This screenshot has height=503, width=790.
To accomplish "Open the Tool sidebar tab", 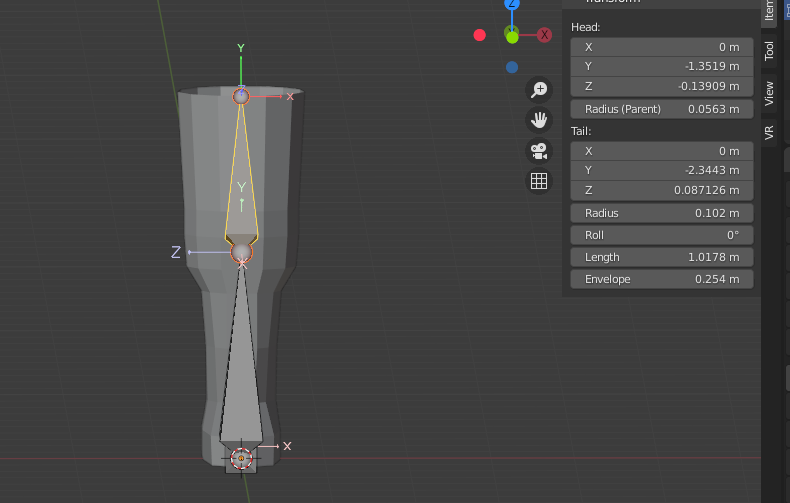I will click(x=769, y=51).
